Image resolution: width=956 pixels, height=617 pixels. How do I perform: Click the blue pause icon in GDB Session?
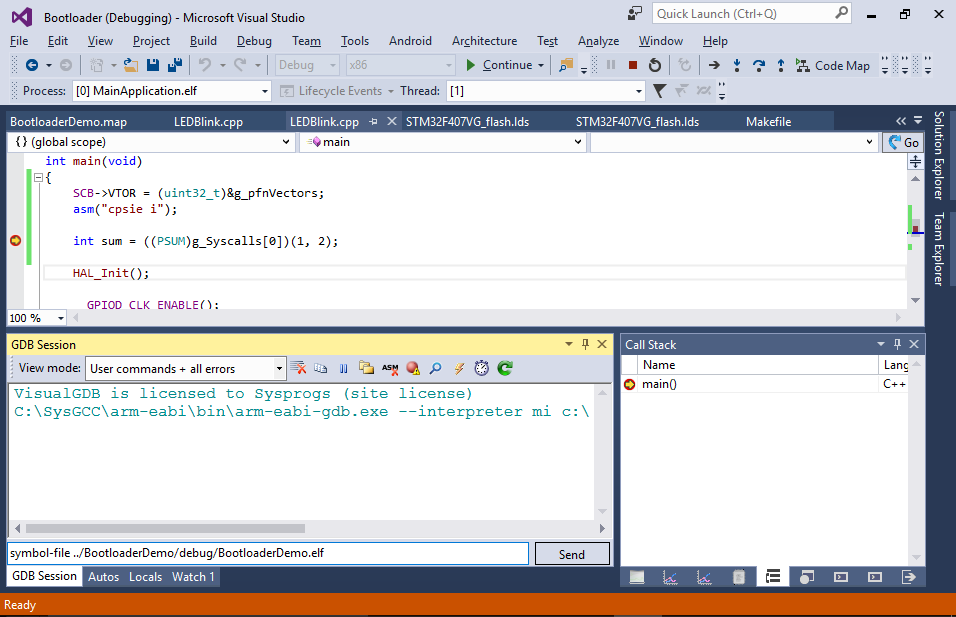point(343,368)
